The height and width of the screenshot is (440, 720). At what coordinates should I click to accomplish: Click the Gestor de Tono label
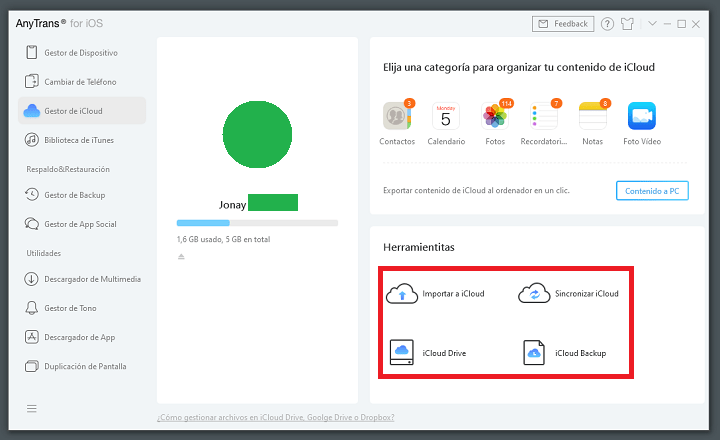70,308
